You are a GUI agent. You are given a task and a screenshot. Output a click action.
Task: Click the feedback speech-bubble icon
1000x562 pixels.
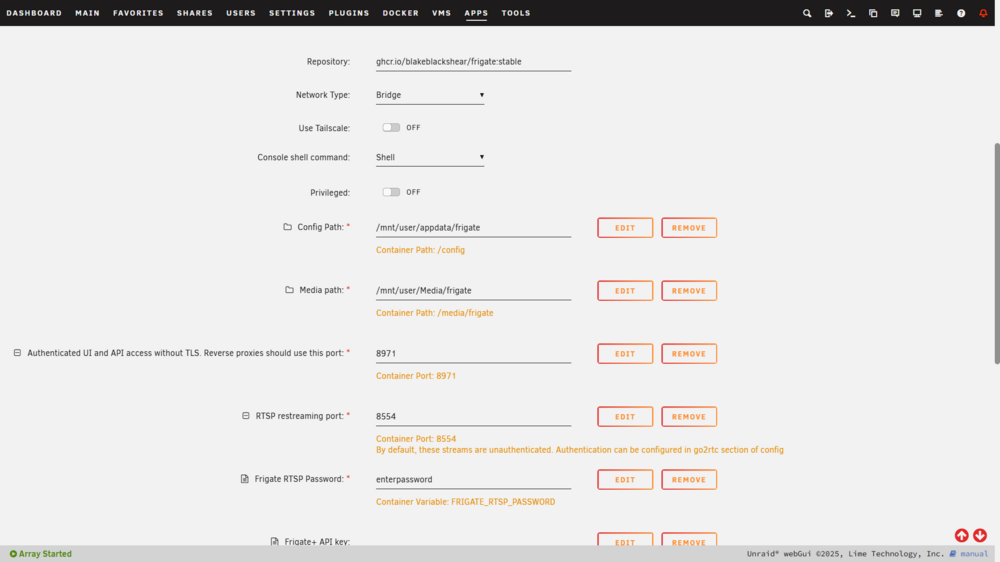tap(895, 13)
